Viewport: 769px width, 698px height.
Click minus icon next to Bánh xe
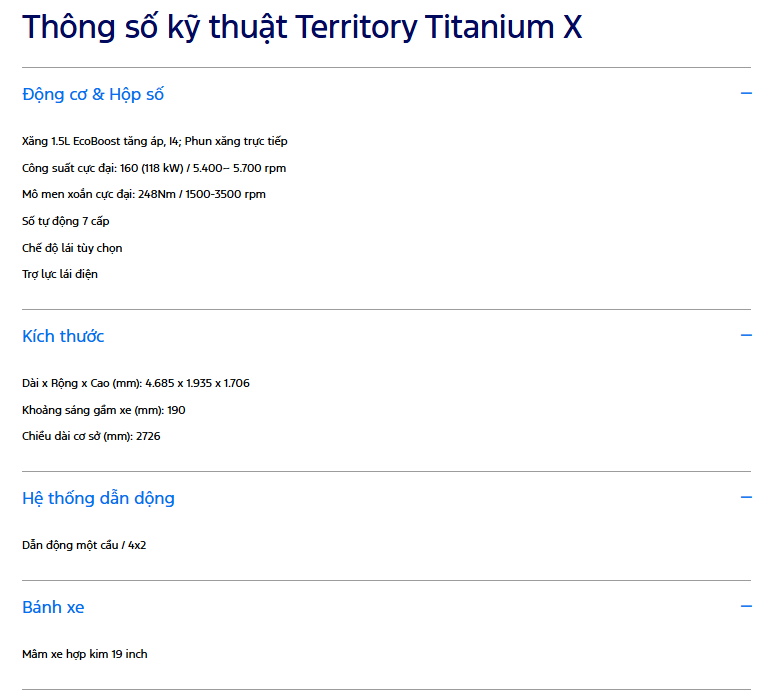click(745, 606)
